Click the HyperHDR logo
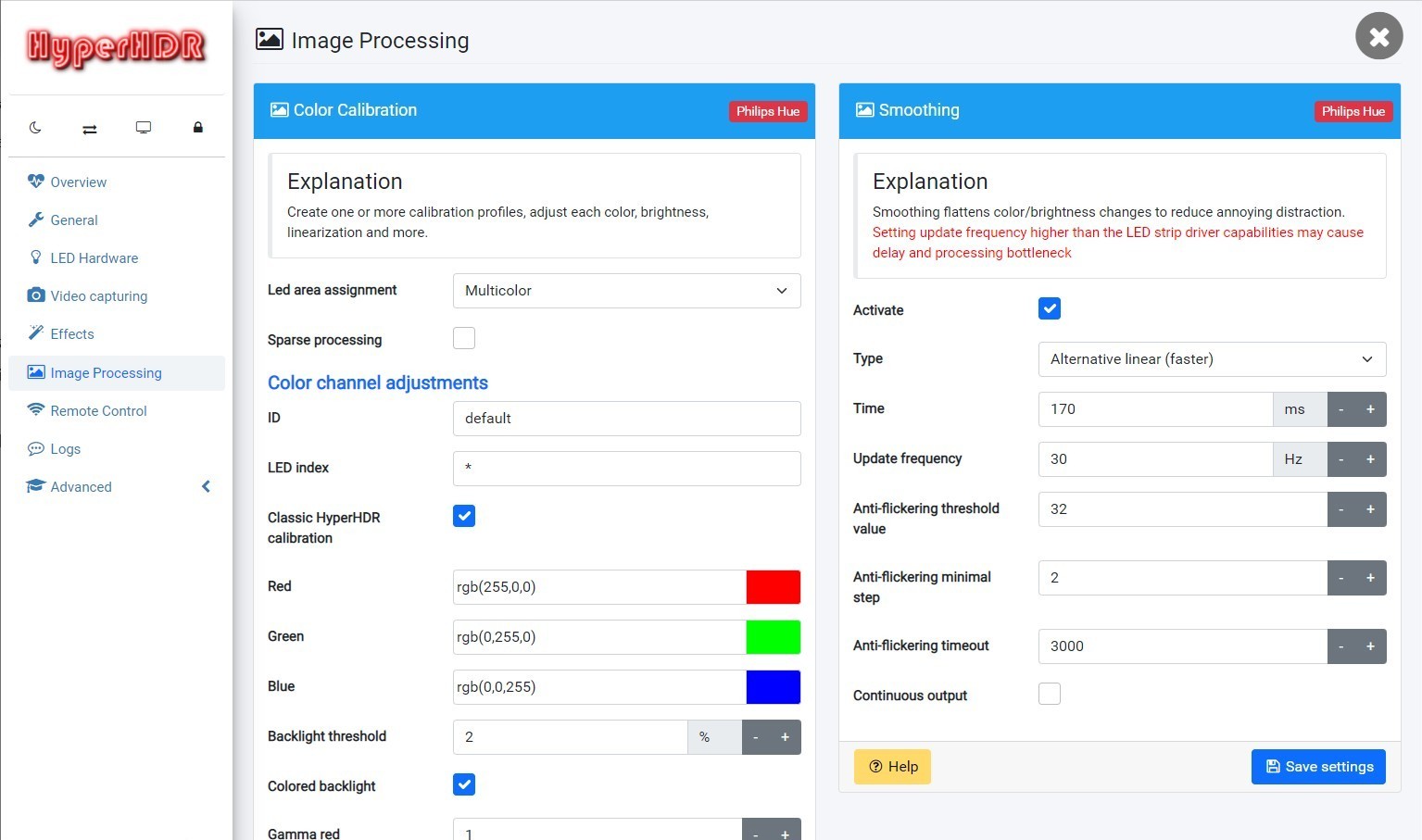The image size is (1422, 840). coord(116,47)
